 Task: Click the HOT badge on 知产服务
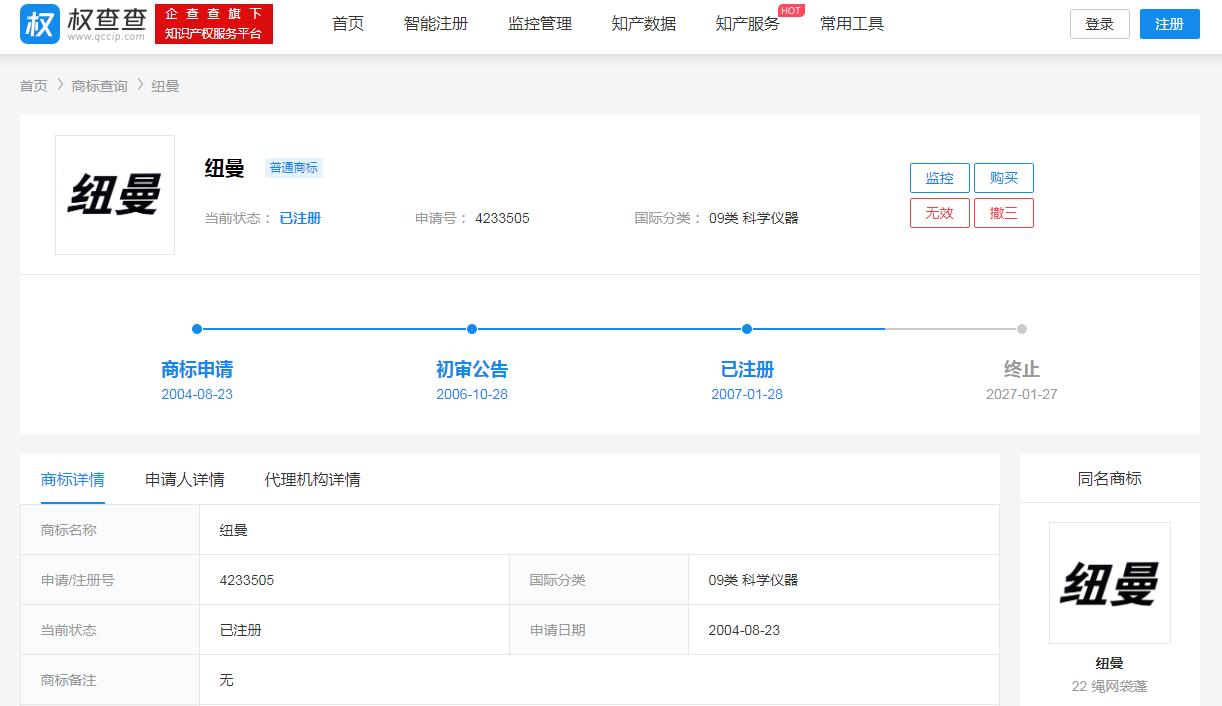click(789, 11)
